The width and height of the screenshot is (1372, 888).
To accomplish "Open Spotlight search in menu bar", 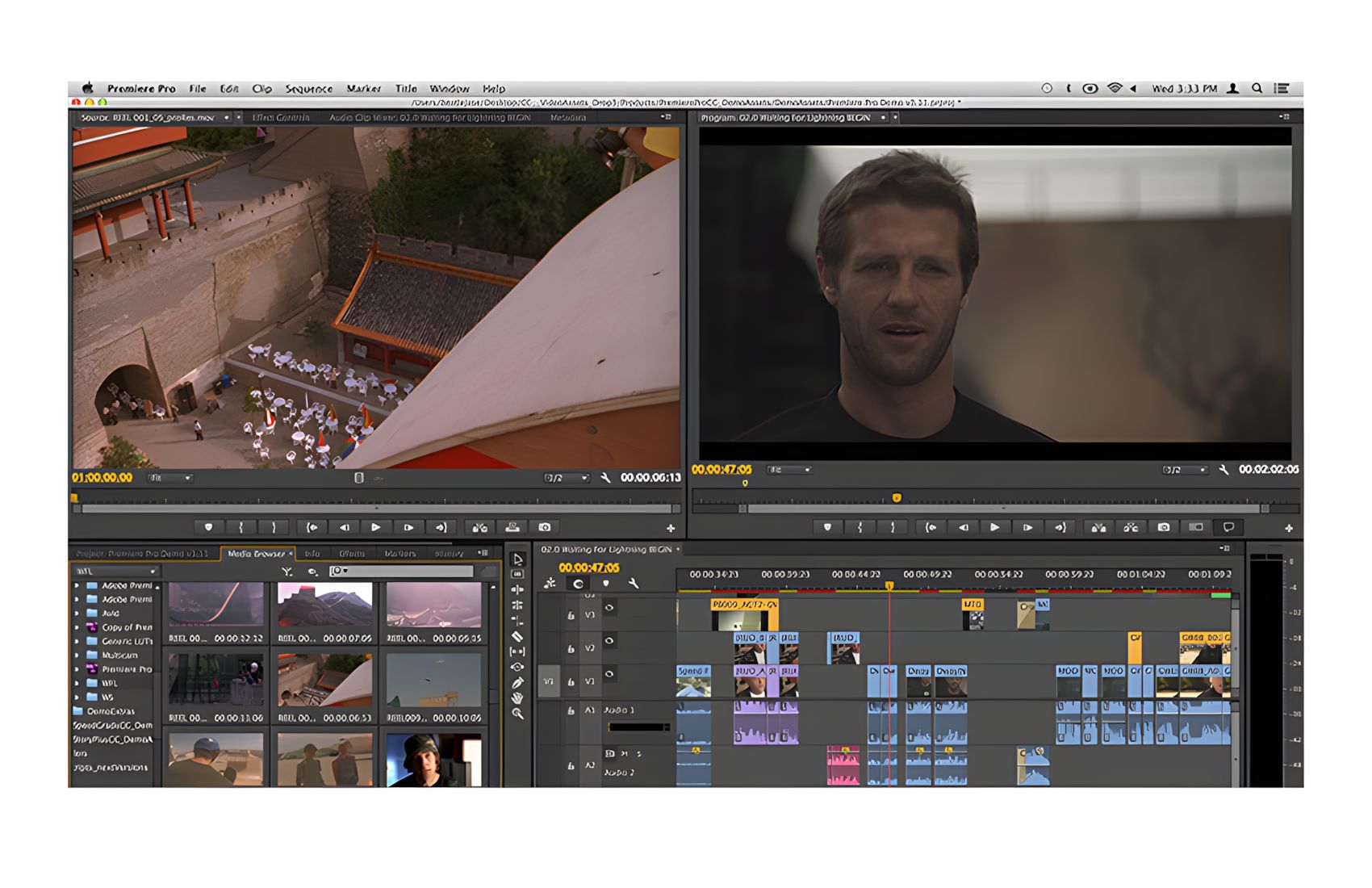I will coord(1257,89).
